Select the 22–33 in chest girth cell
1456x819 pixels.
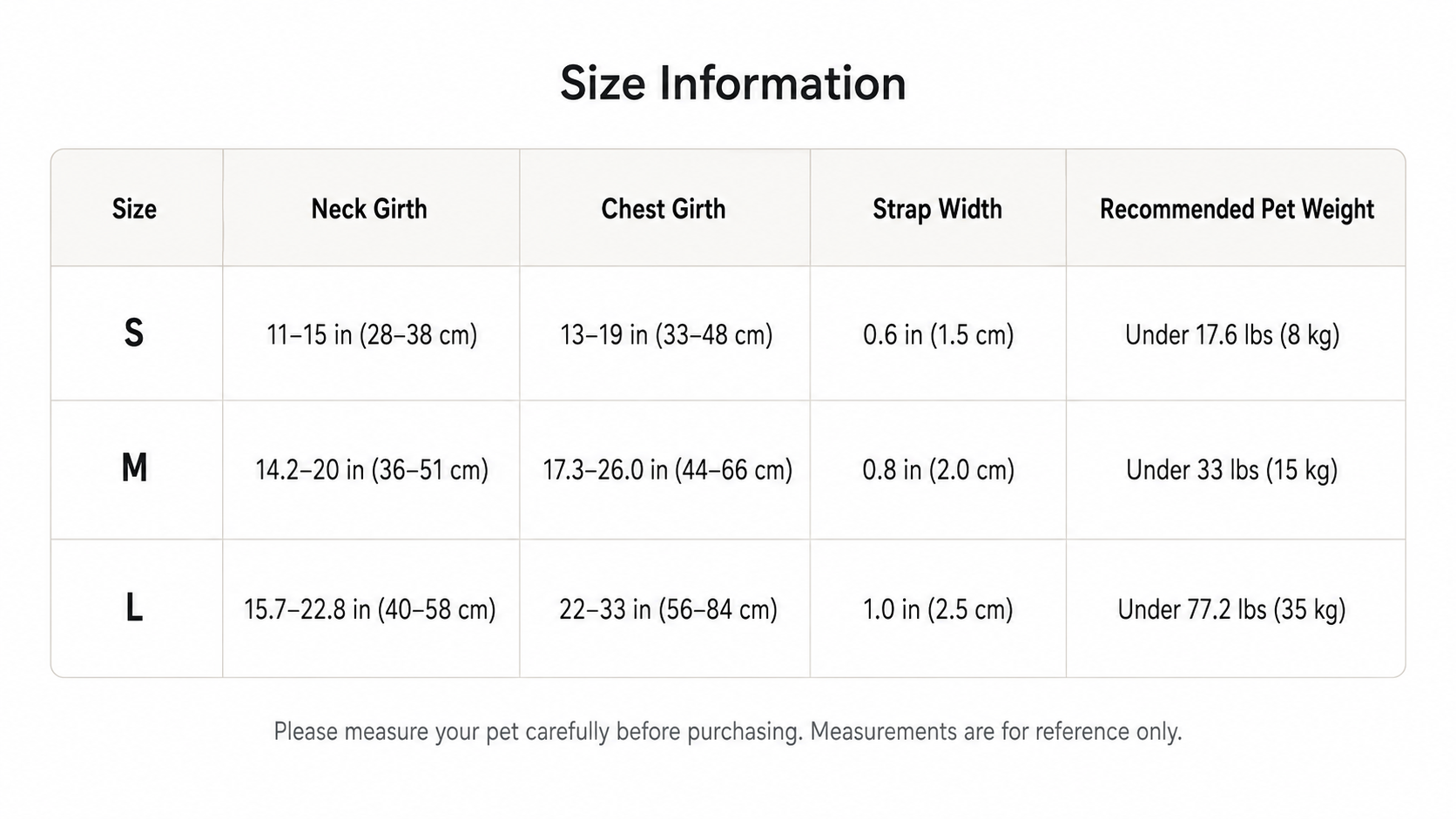click(668, 609)
